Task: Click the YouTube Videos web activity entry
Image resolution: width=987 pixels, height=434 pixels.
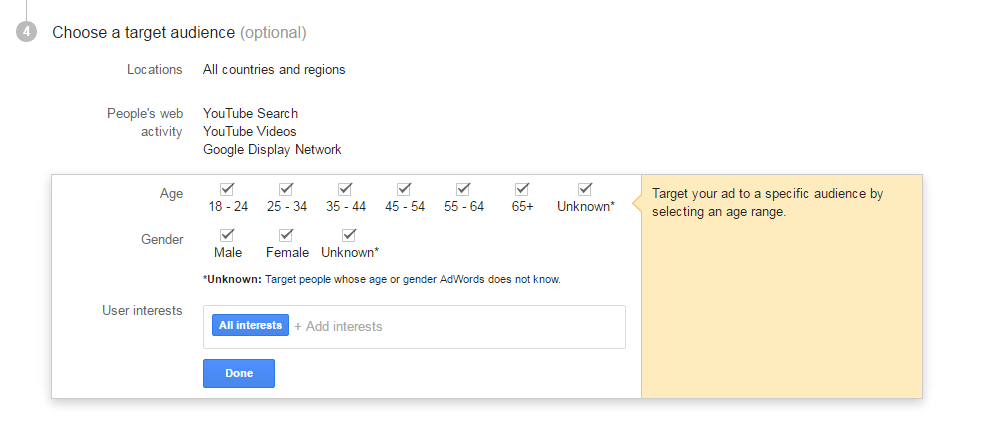Action: point(249,132)
